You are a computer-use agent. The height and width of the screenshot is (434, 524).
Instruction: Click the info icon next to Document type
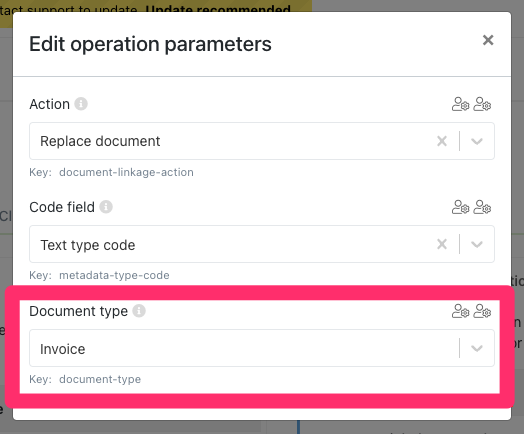point(139,311)
